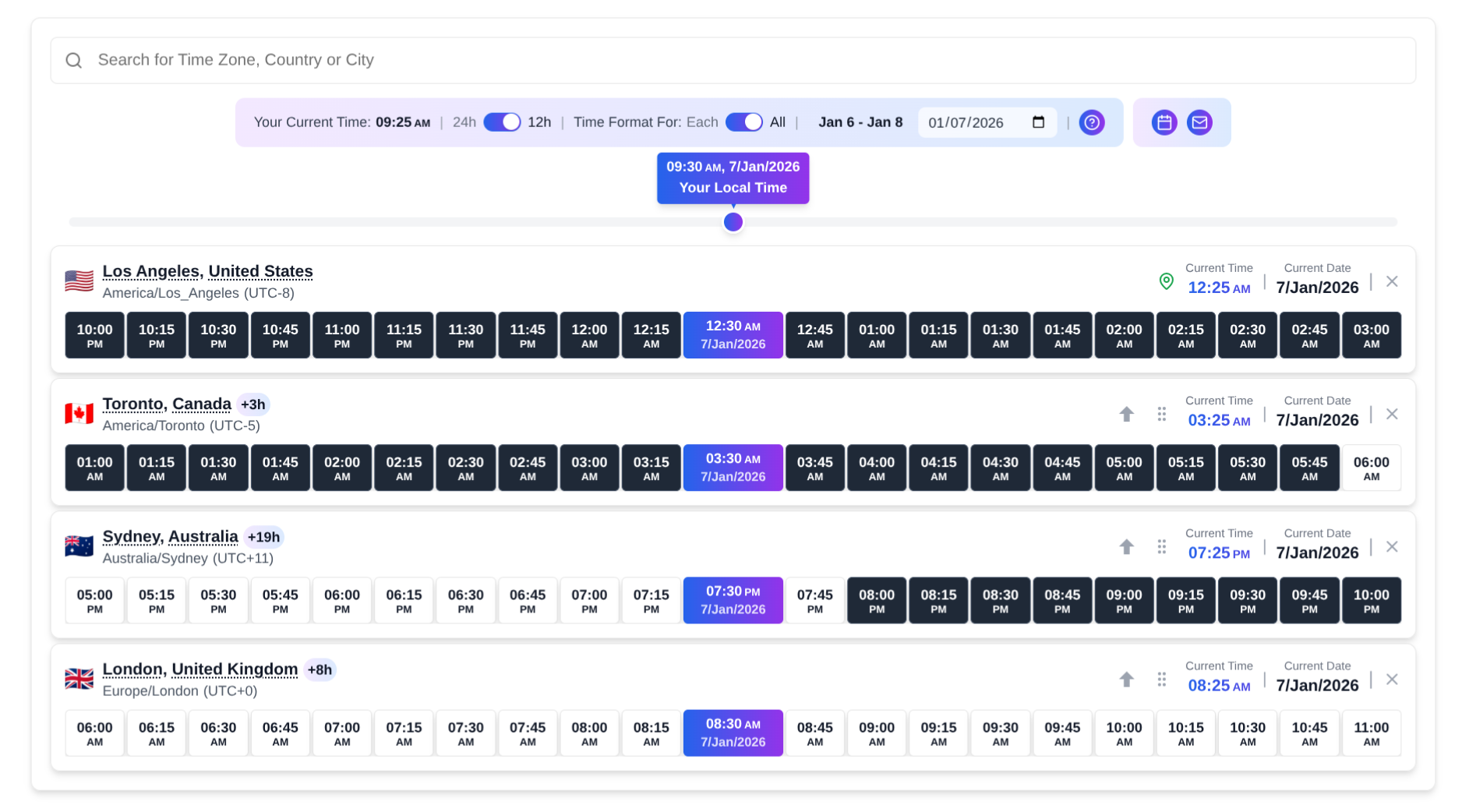This screenshot has width=1462, height=812.
Task: Click the green location pin beside Los Angeles
Action: (x=1167, y=281)
